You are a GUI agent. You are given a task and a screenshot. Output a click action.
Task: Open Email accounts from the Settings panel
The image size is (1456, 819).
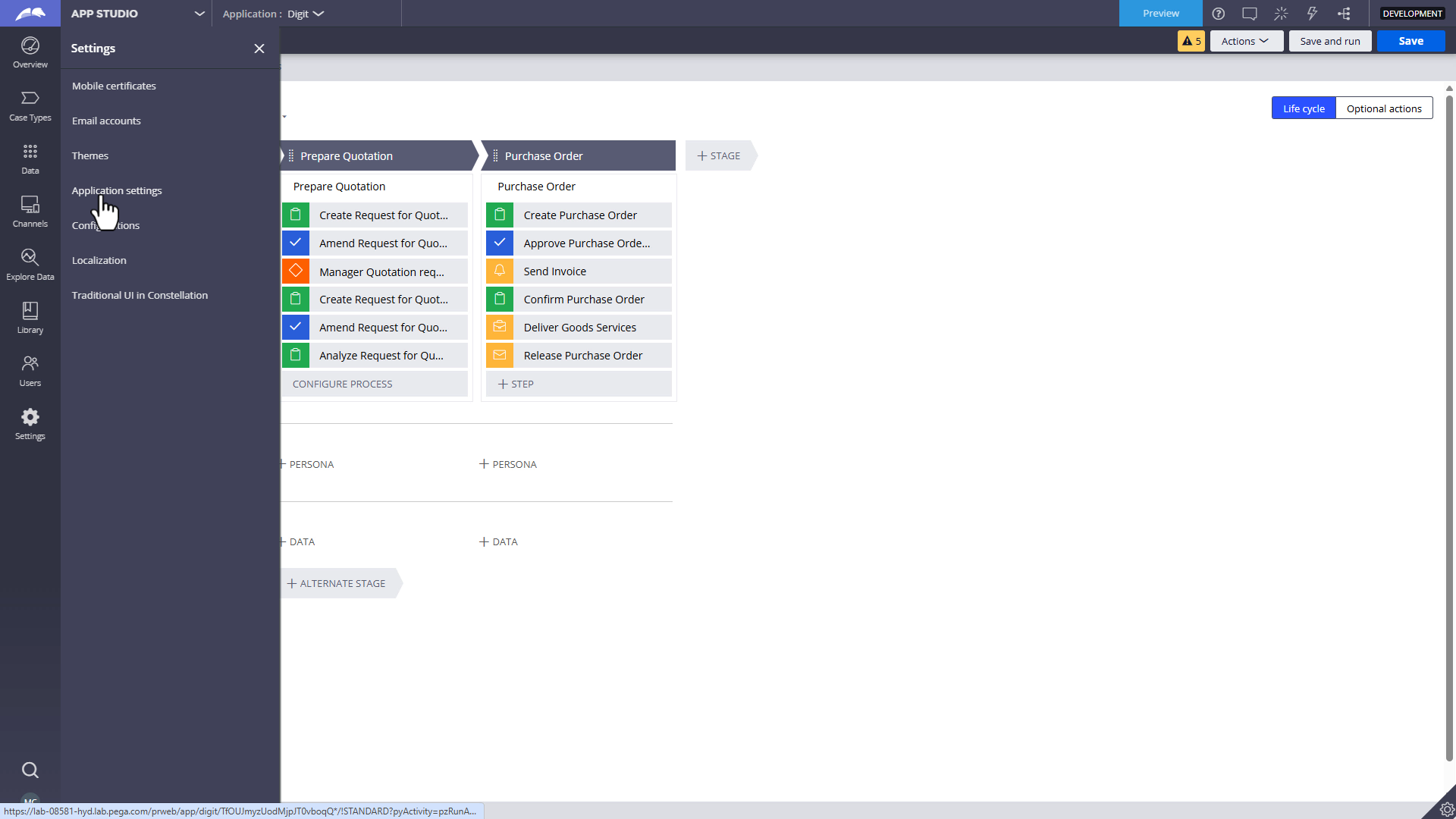click(x=106, y=121)
